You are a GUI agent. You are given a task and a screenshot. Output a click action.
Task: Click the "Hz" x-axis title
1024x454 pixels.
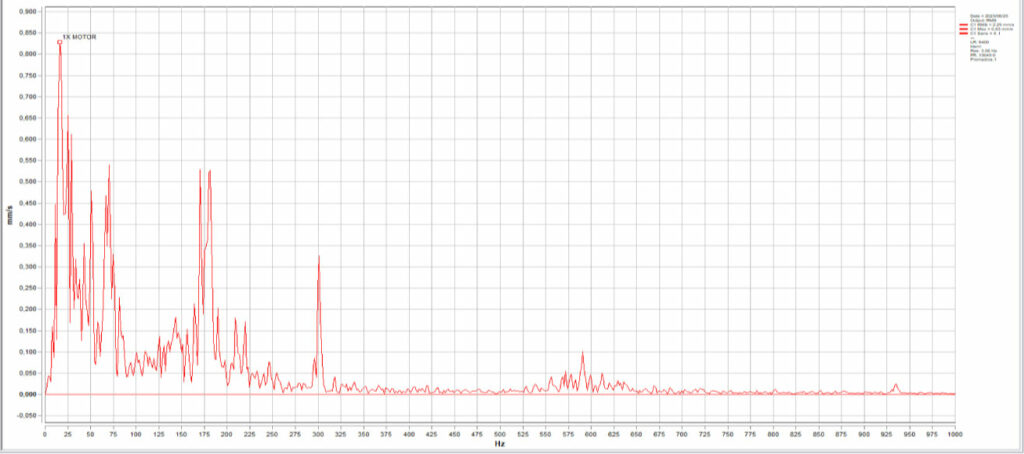click(x=500, y=444)
